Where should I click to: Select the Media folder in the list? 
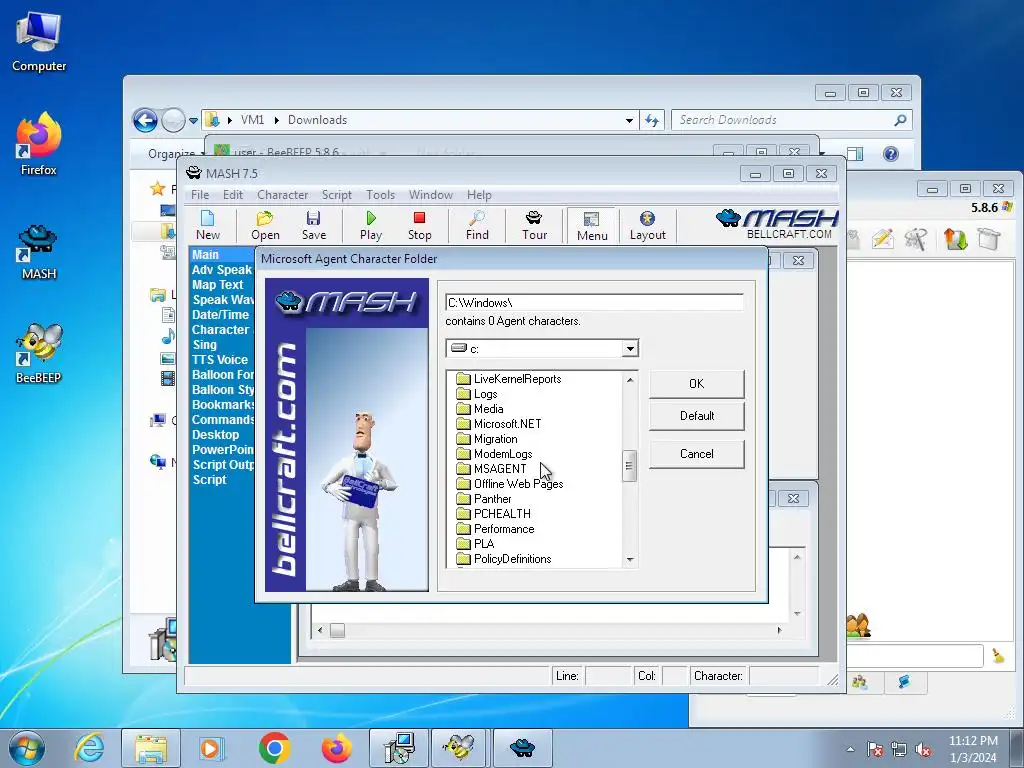488,409
